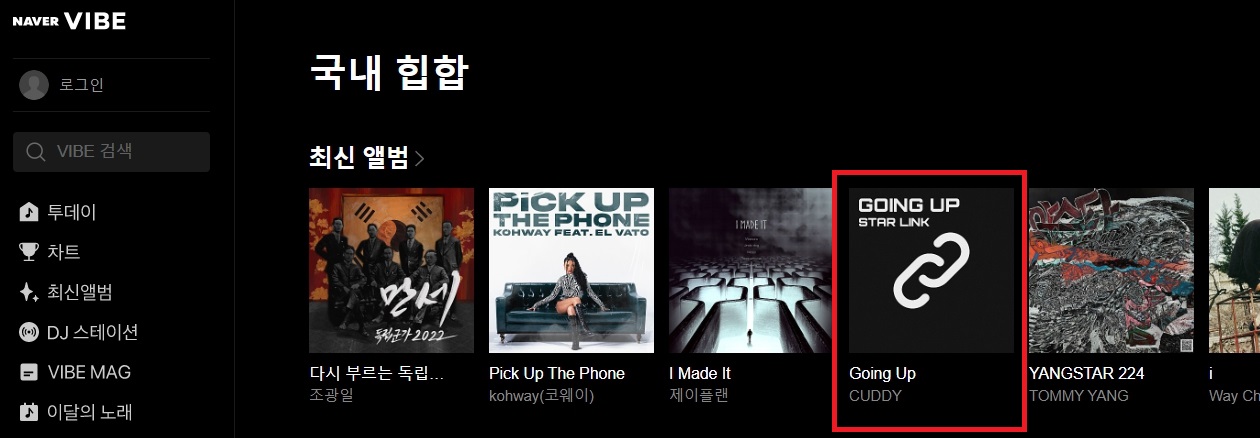Focus the VIBE 검색 search field
1260x438 pixels.
(x=112, y=152)
